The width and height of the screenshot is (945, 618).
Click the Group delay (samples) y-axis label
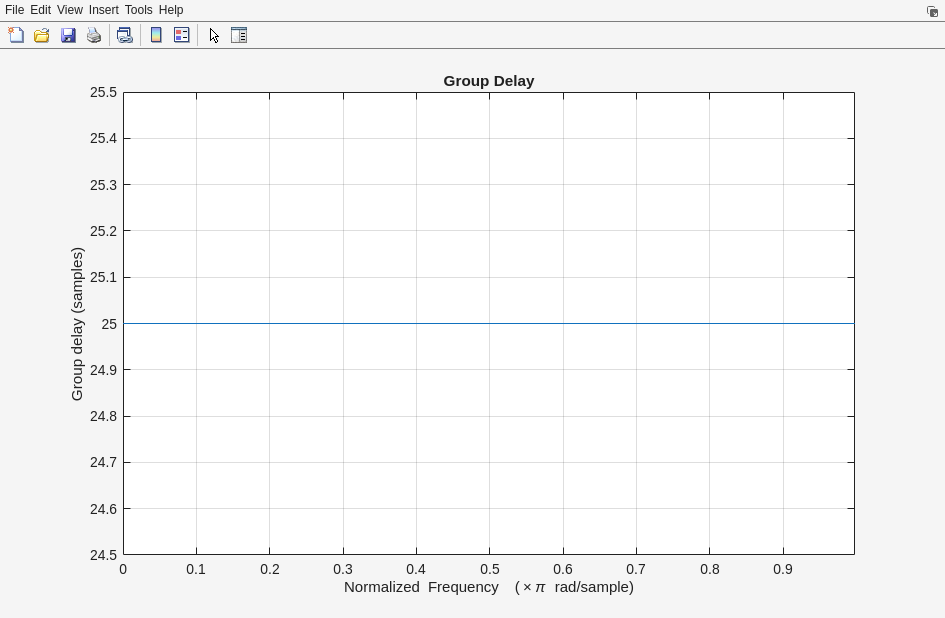click(77, 324)
